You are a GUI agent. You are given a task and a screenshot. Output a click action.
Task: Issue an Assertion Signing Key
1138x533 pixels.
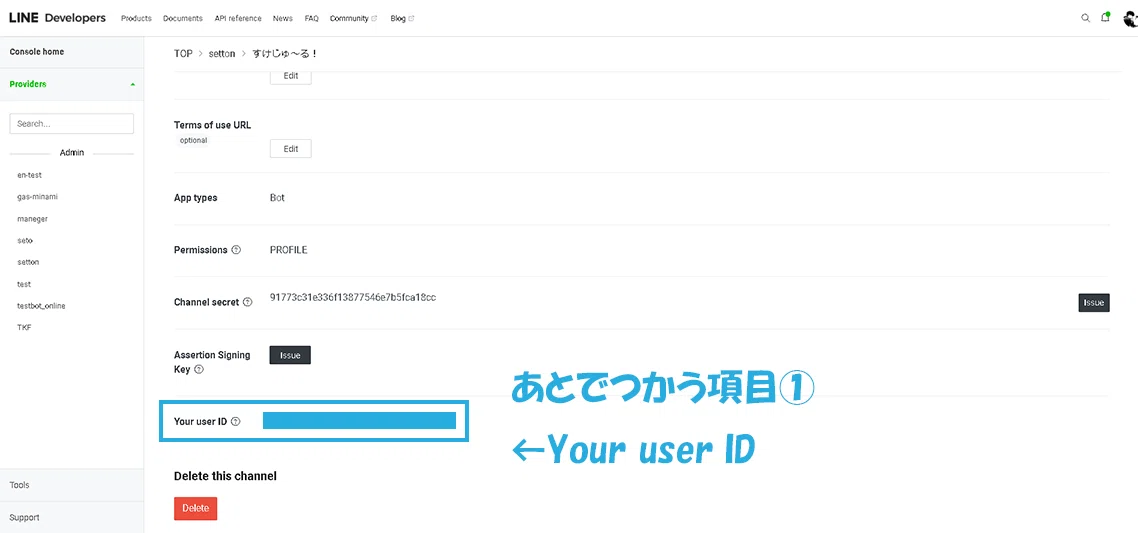290,355
